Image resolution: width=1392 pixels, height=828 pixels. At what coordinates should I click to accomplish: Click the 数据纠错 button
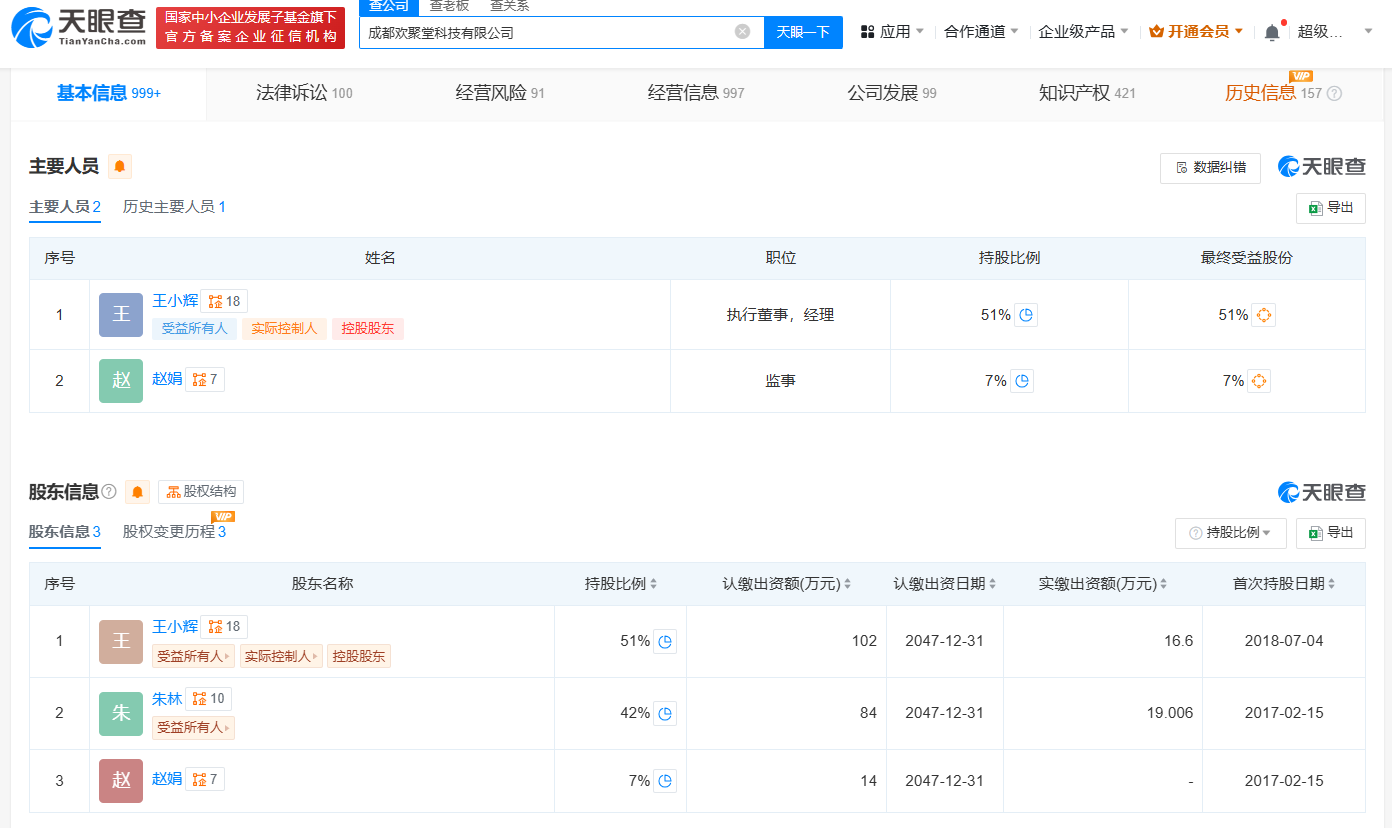click(1210, 168)
